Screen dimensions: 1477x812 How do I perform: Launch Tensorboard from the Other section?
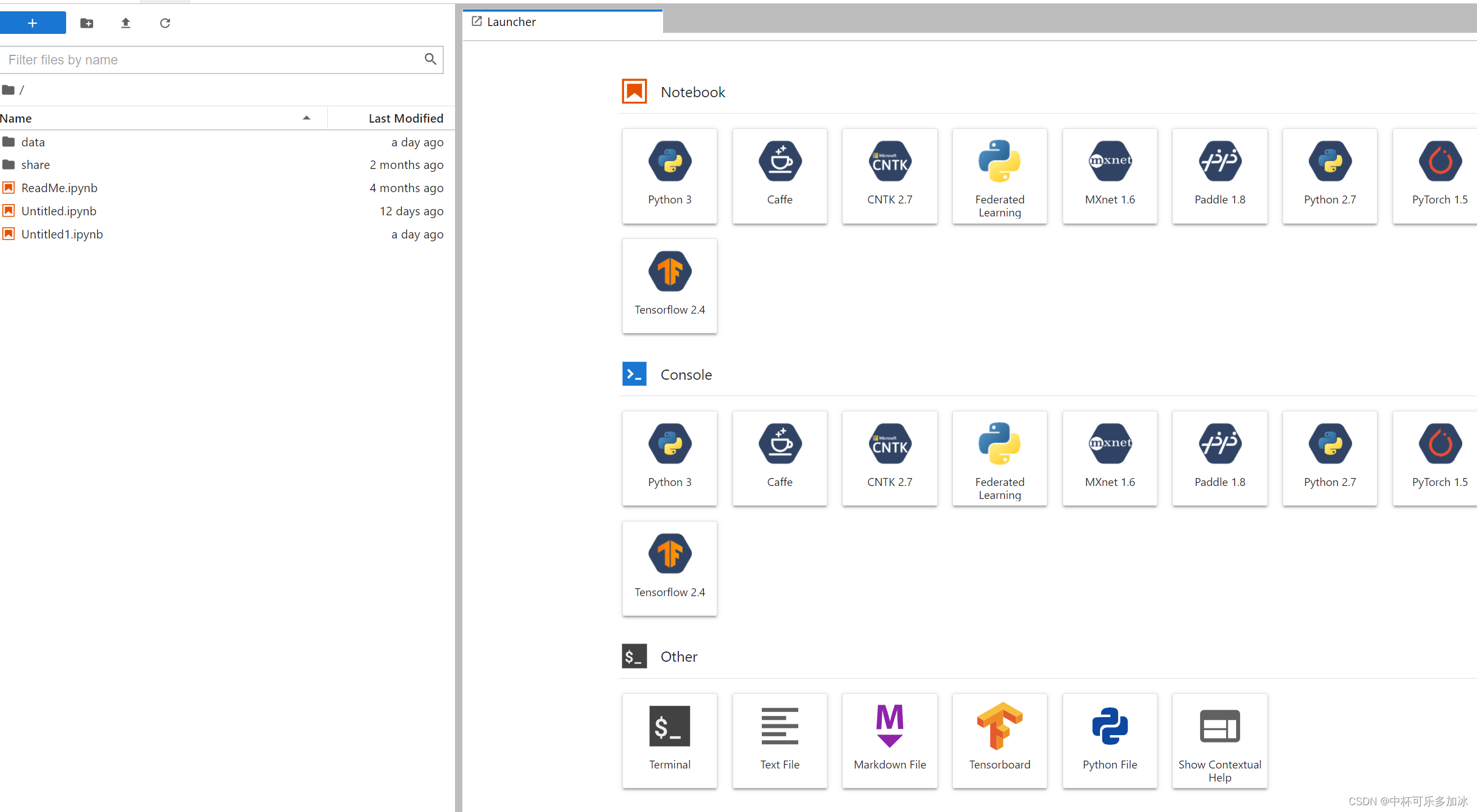click(999, 740)
